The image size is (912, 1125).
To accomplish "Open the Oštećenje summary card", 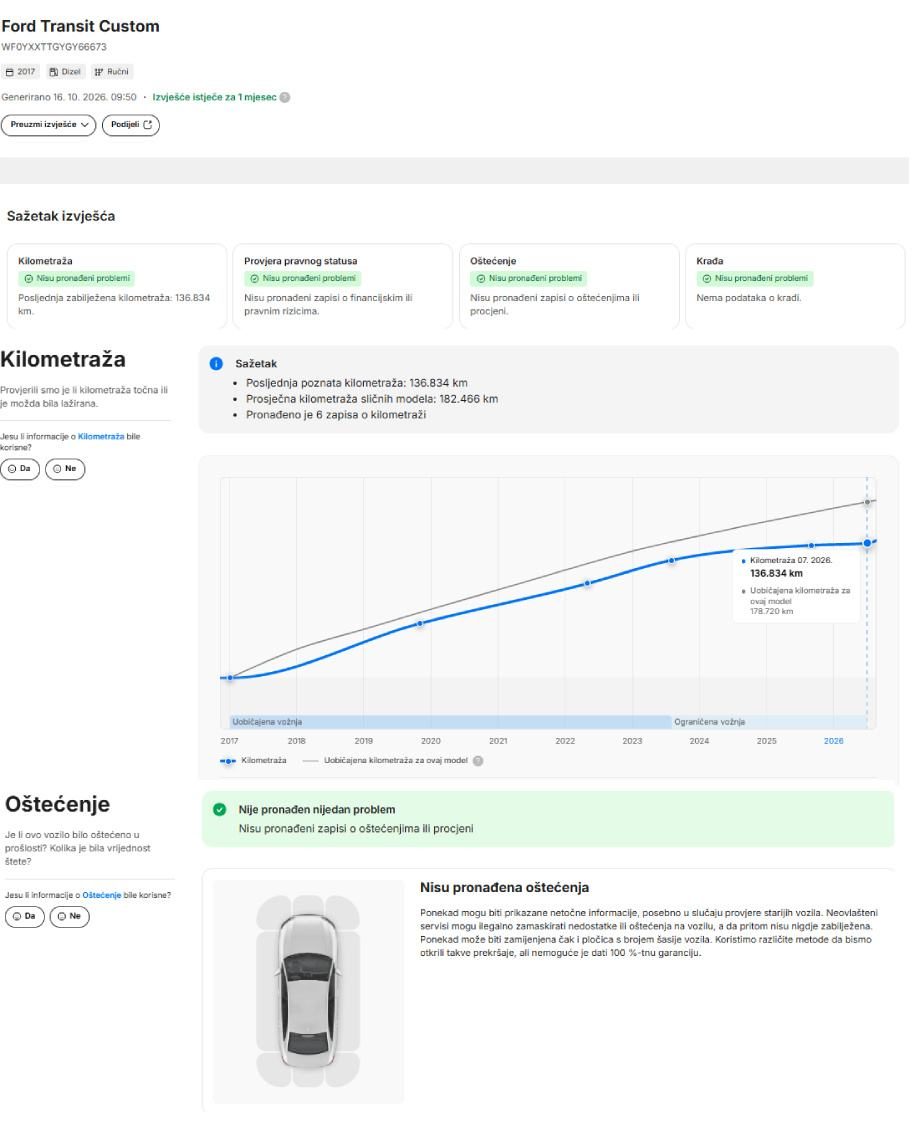I will [569, 286].
